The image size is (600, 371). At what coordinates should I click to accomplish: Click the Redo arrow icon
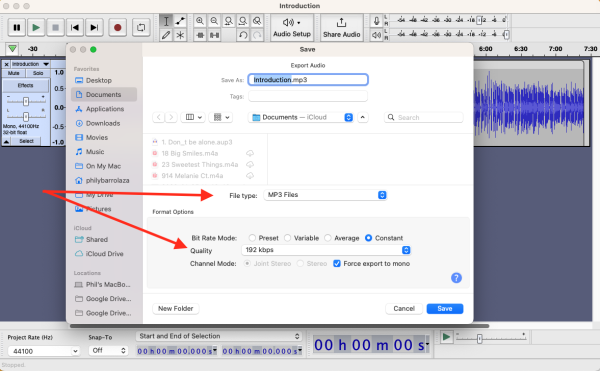click(257, 35)
